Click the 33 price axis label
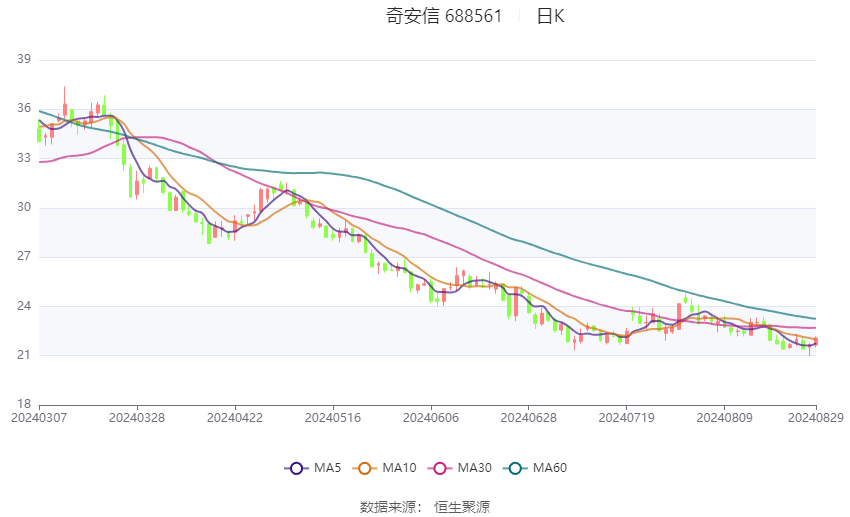 click(x=24, y=158)
